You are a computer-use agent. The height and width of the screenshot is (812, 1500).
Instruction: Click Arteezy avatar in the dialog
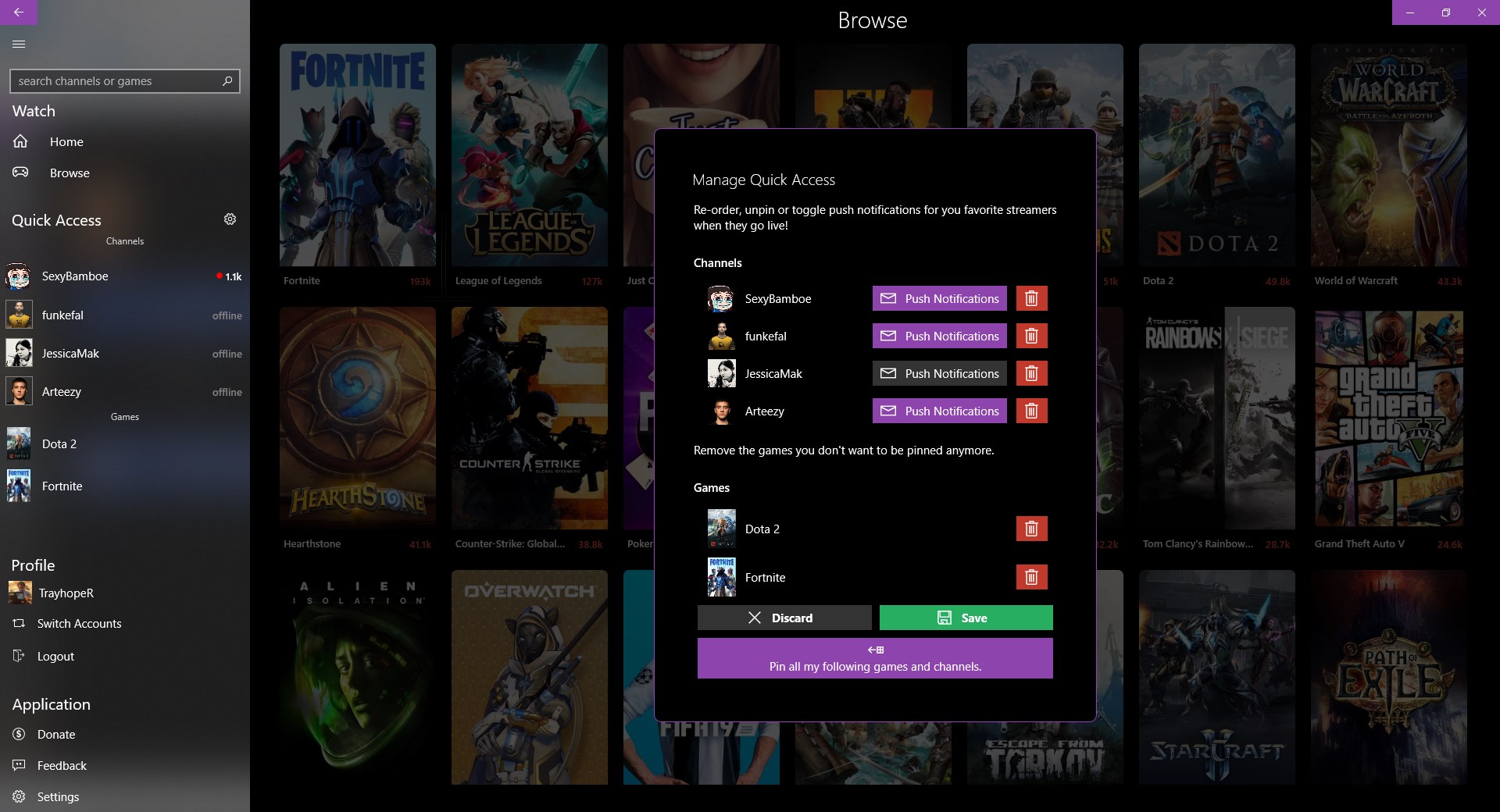(721, 411)
